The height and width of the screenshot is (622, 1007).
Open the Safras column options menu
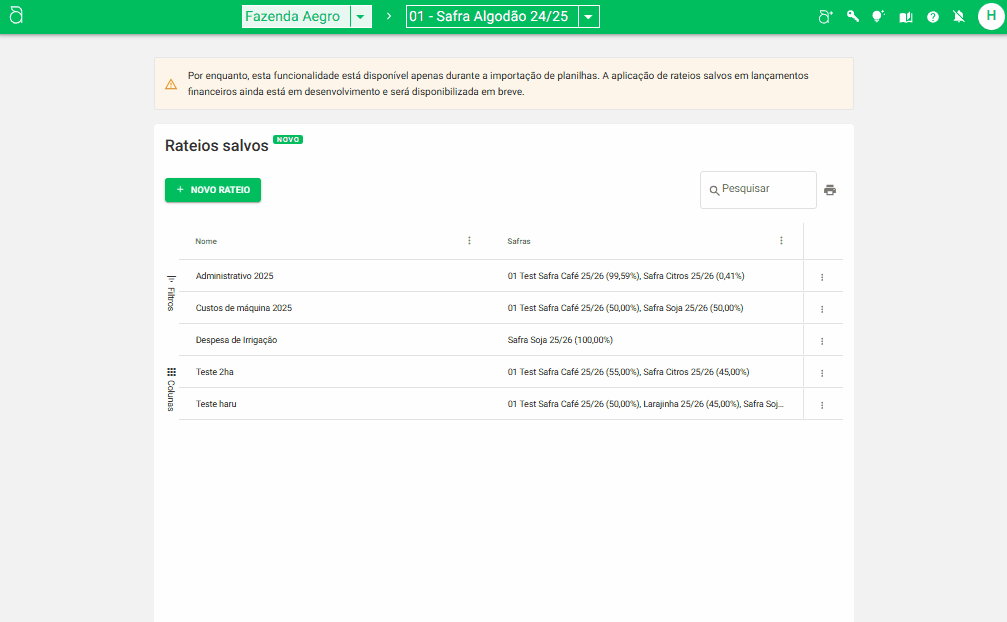[781, 241]
